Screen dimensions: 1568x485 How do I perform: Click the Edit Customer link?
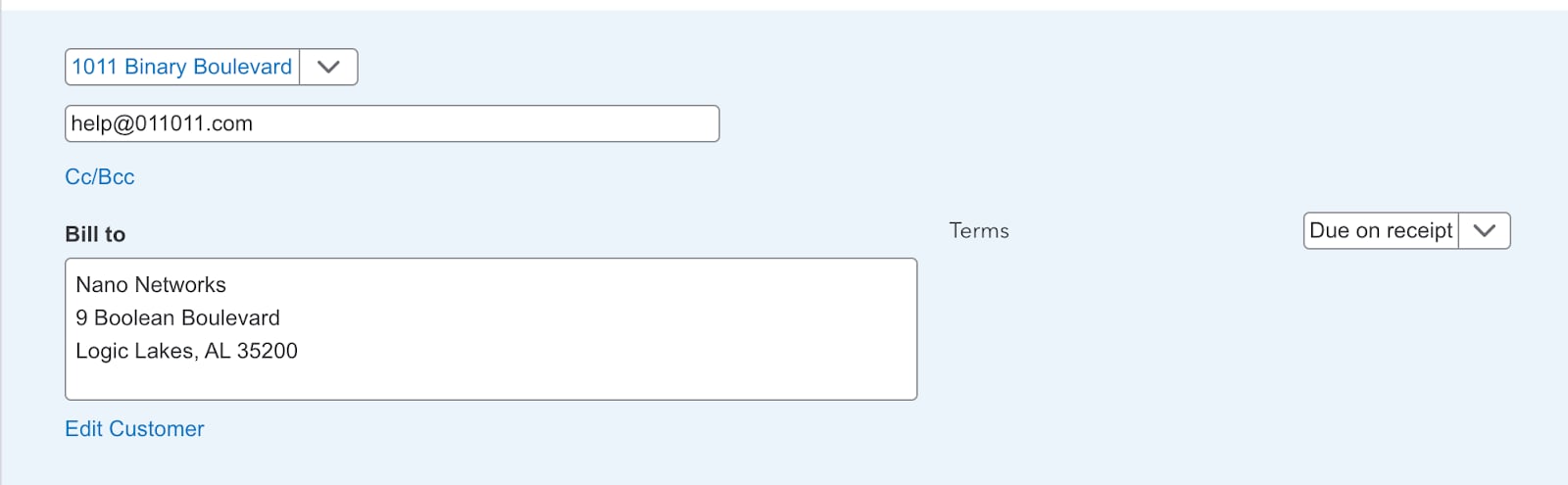[134, 429]
